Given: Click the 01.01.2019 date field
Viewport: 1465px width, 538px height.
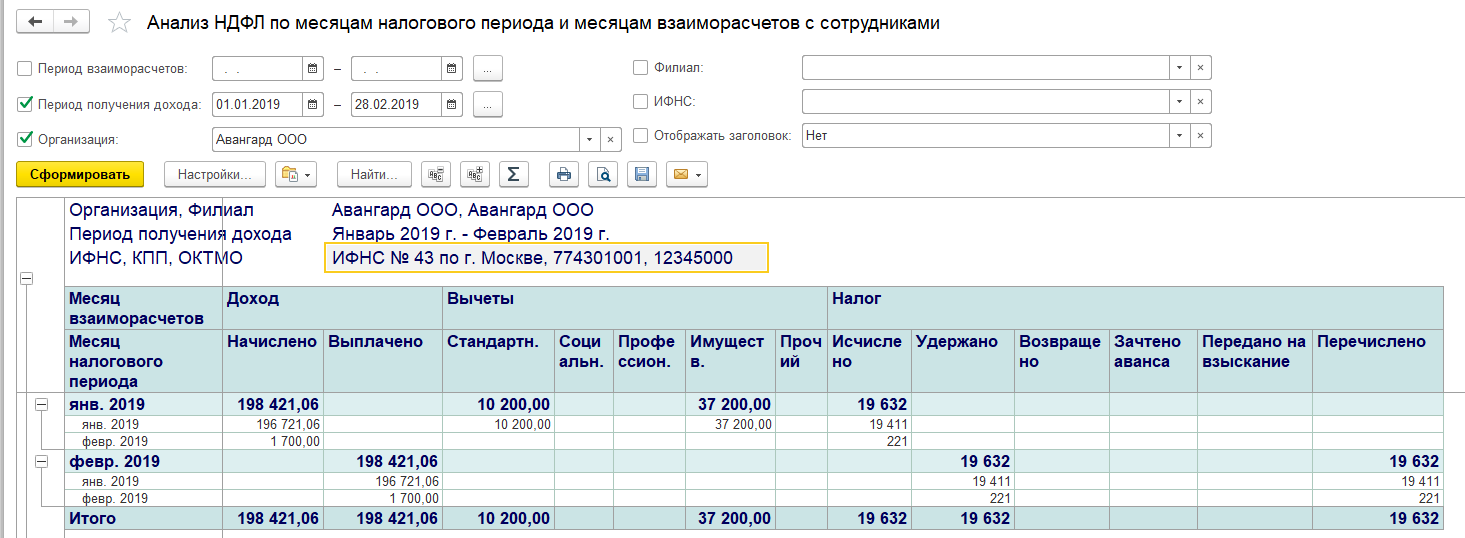Looking at the screenshot, I should tap(258, 104).
